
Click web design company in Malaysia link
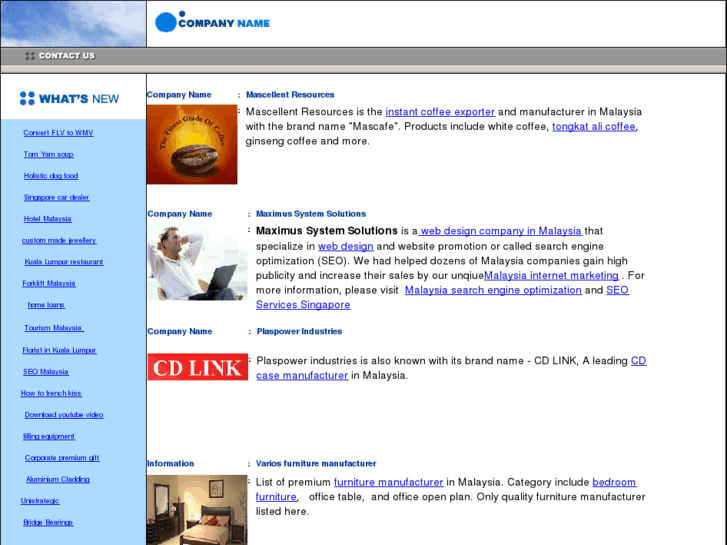coord(500,231)
